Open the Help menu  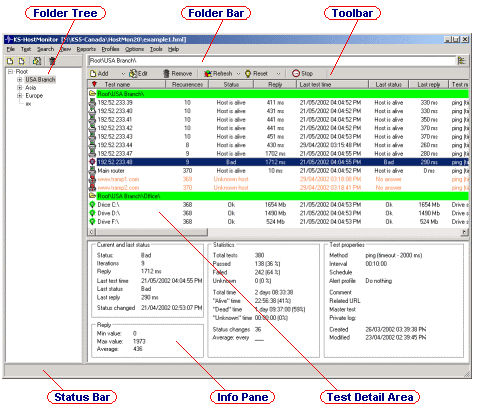tap(173, 49)
